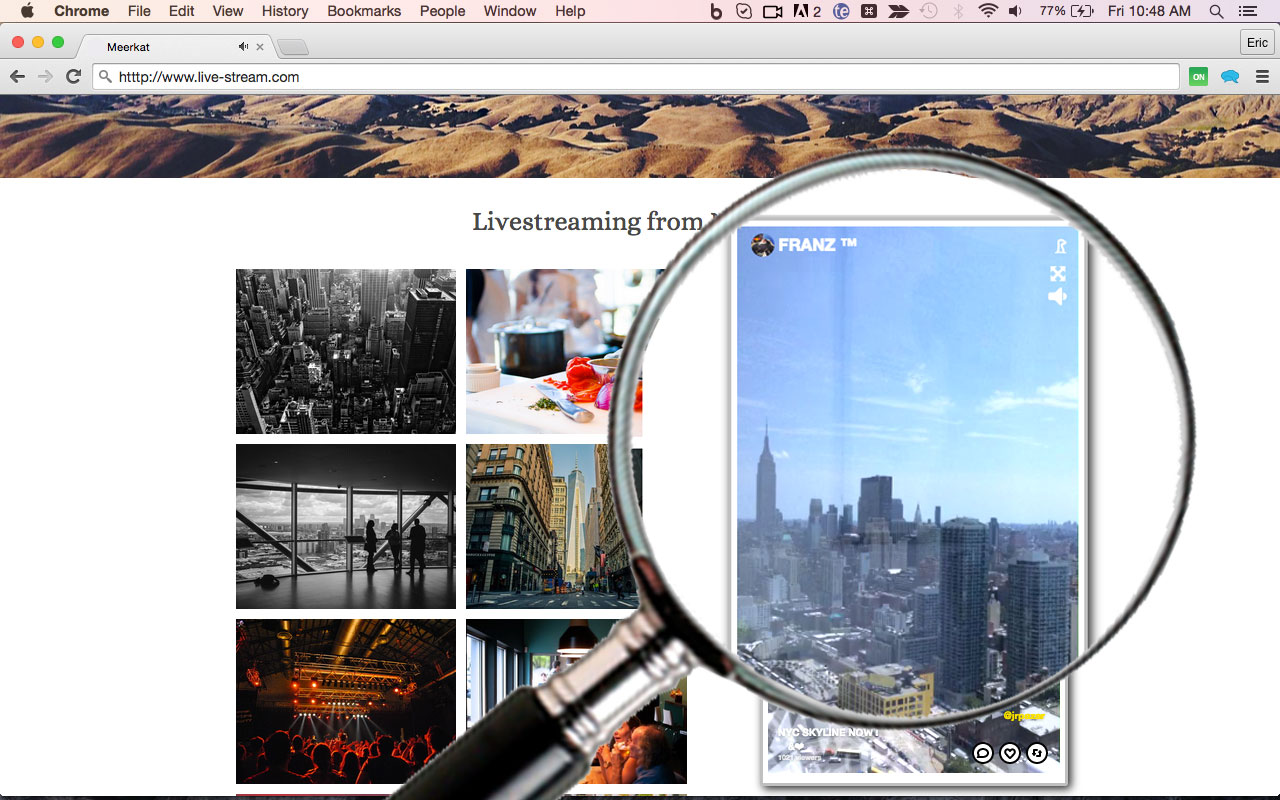This screenshot has height=800, width=1280.
Task: Open Time Machine menu bar icon
Action: tap(929, 11)
